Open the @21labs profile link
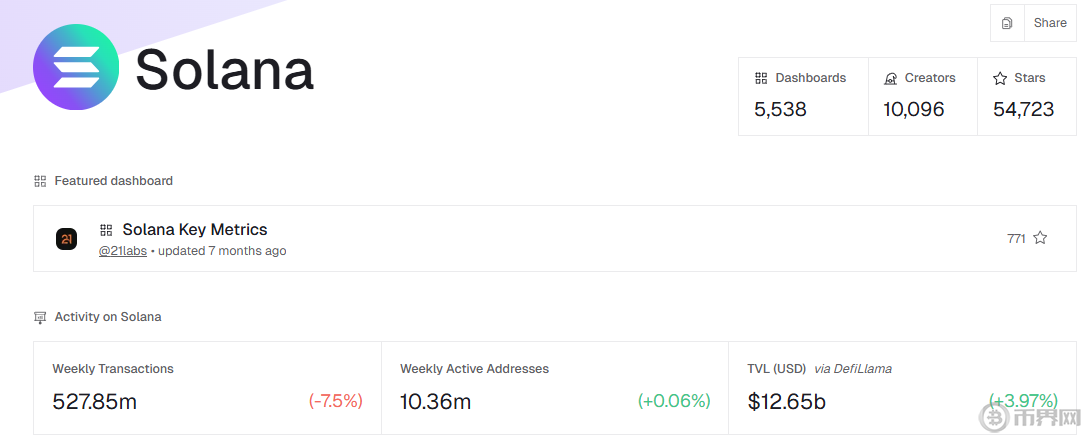 point(122,251)
